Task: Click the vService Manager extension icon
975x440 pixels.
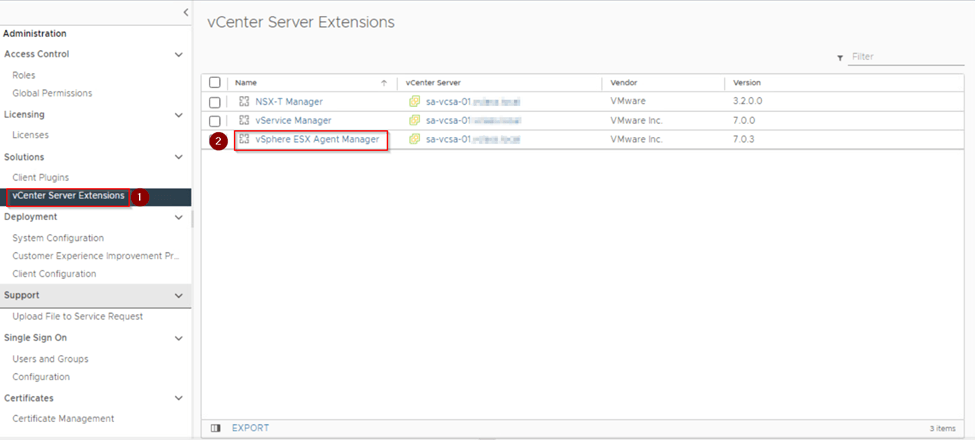Action: [243, 121]
